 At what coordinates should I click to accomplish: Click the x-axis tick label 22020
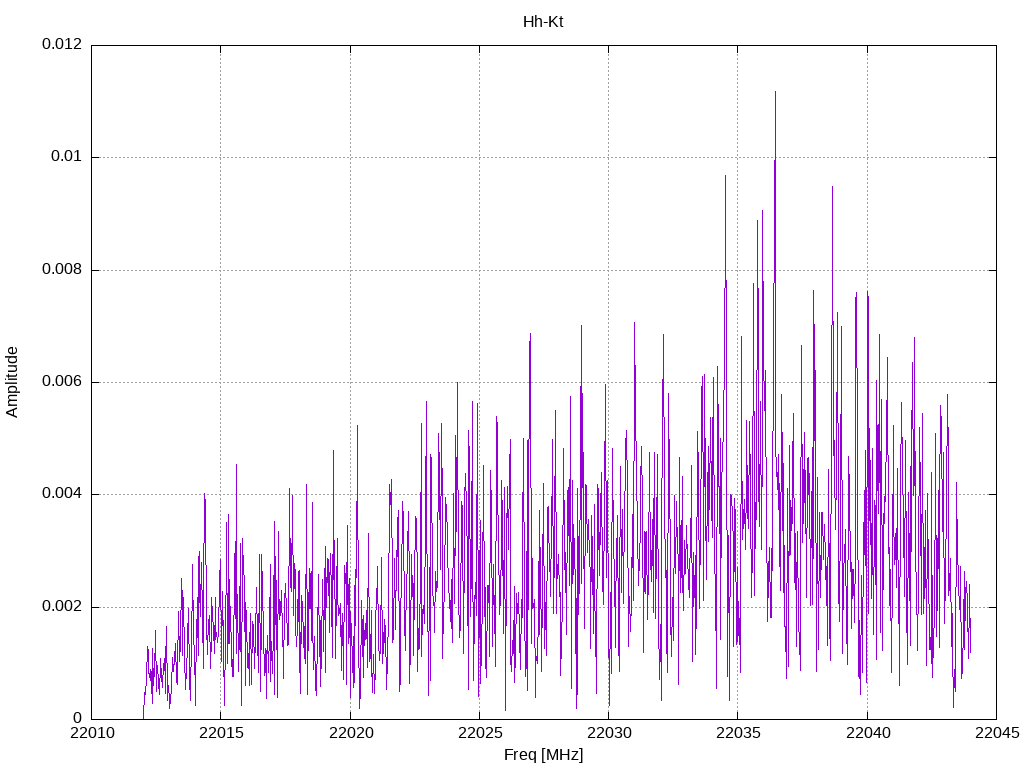tap(350, 733)
